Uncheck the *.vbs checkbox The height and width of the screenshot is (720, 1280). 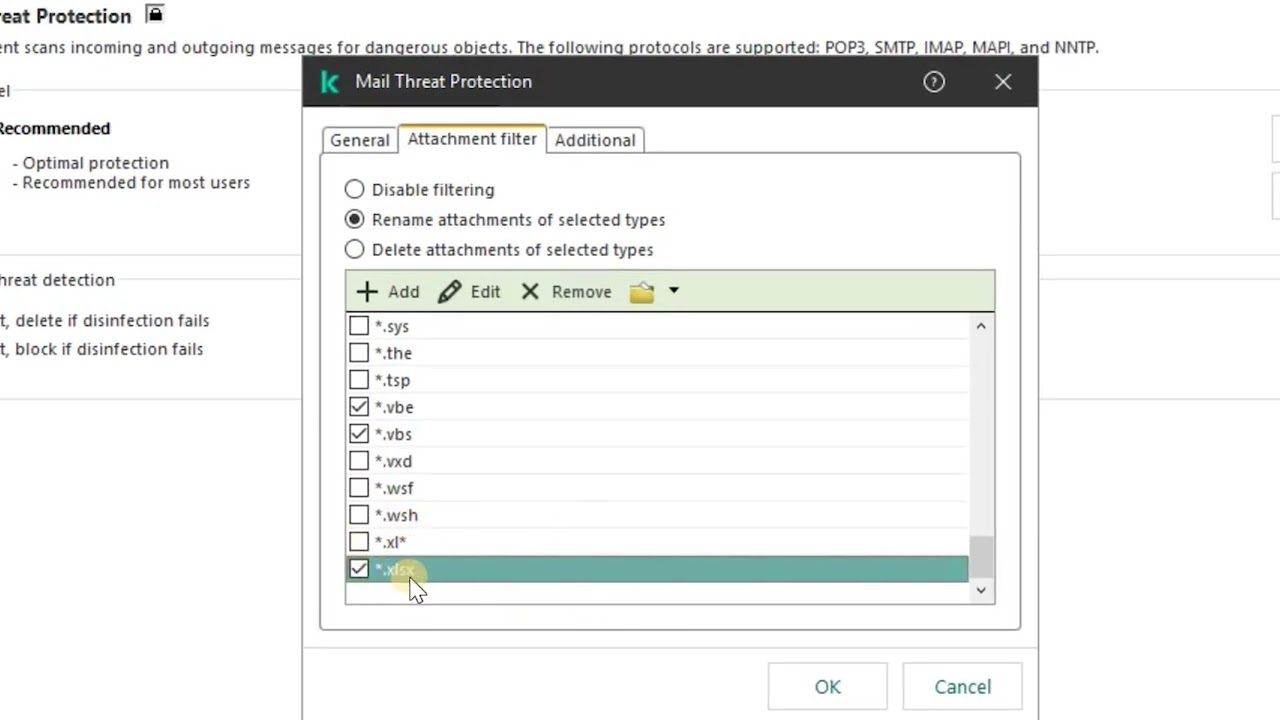[359, 434]
